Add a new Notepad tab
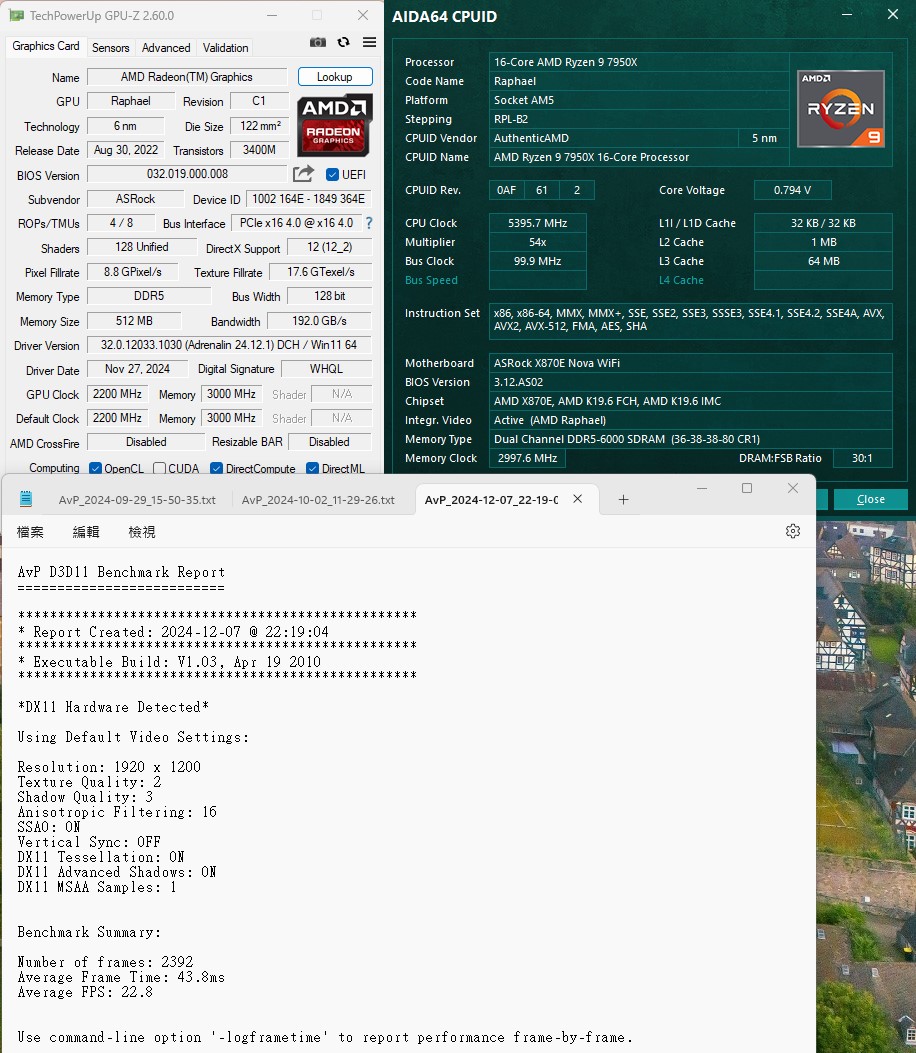 (x=623, y=500)
